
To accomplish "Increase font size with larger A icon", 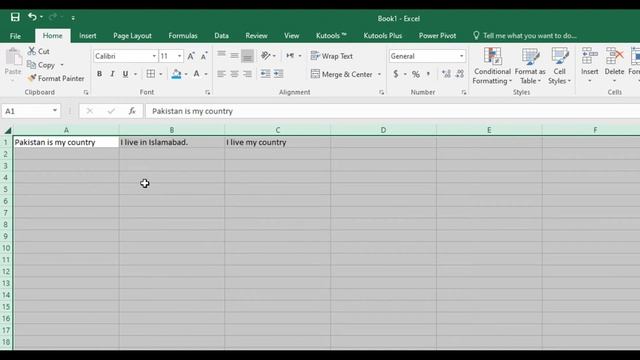I will click(191, 56).
